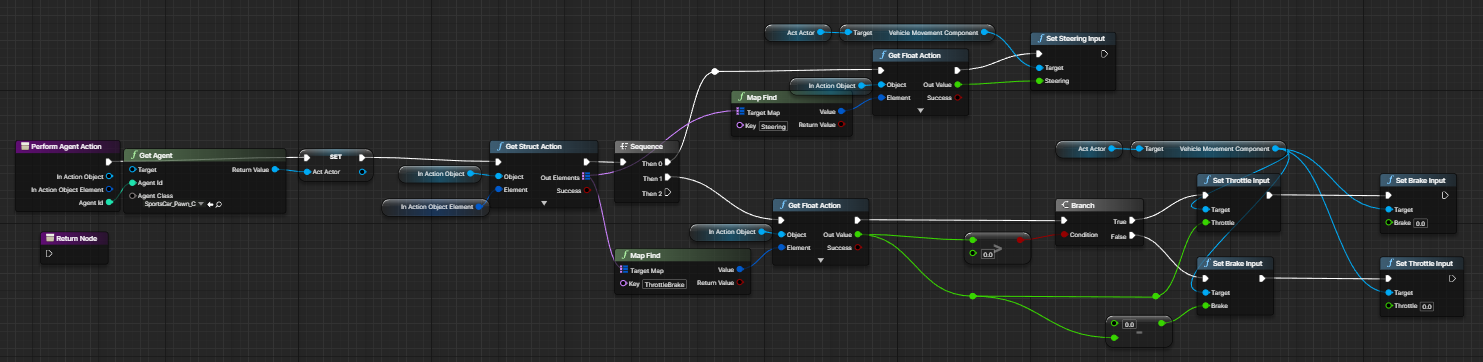Click the Out Elements map pin on Get Struct Action
Image resolution: width=1483 pixels, height=362 pixels.
click(587, 176)
